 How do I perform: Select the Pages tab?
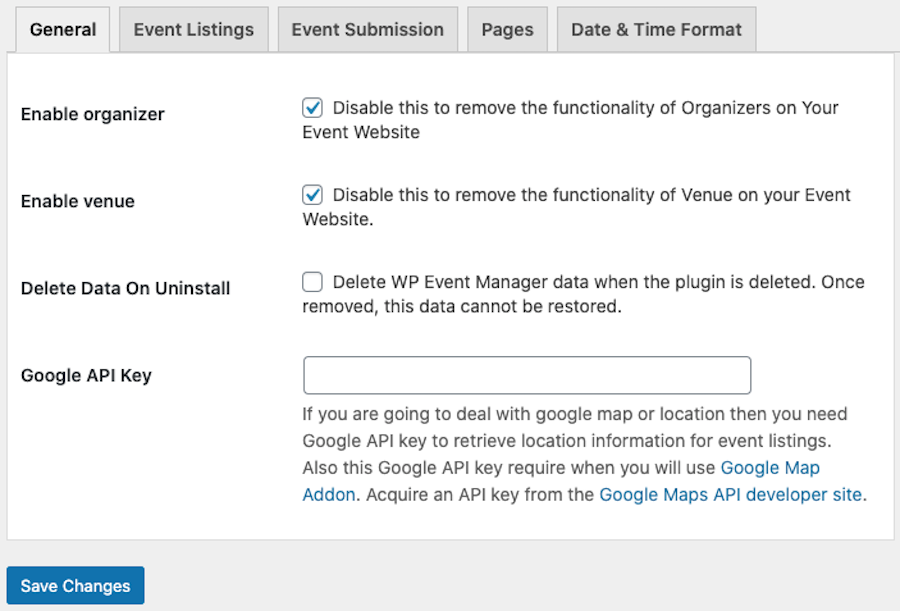507,29
